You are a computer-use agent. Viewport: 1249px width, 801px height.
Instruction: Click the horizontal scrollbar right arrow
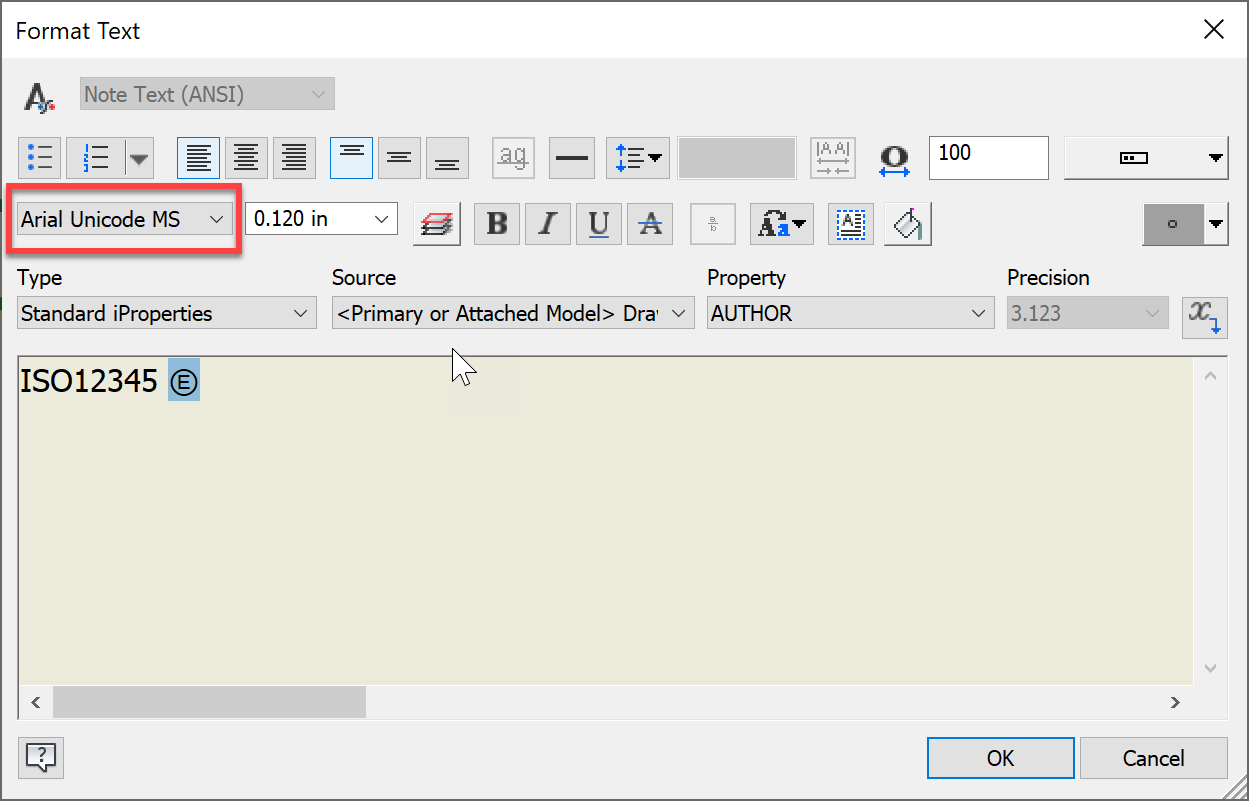1176,702
